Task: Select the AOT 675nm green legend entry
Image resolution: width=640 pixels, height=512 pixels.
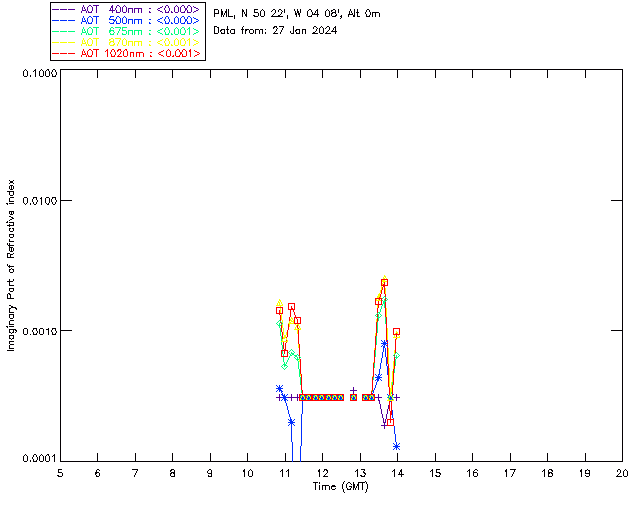Action: click(x=127, y=31)
